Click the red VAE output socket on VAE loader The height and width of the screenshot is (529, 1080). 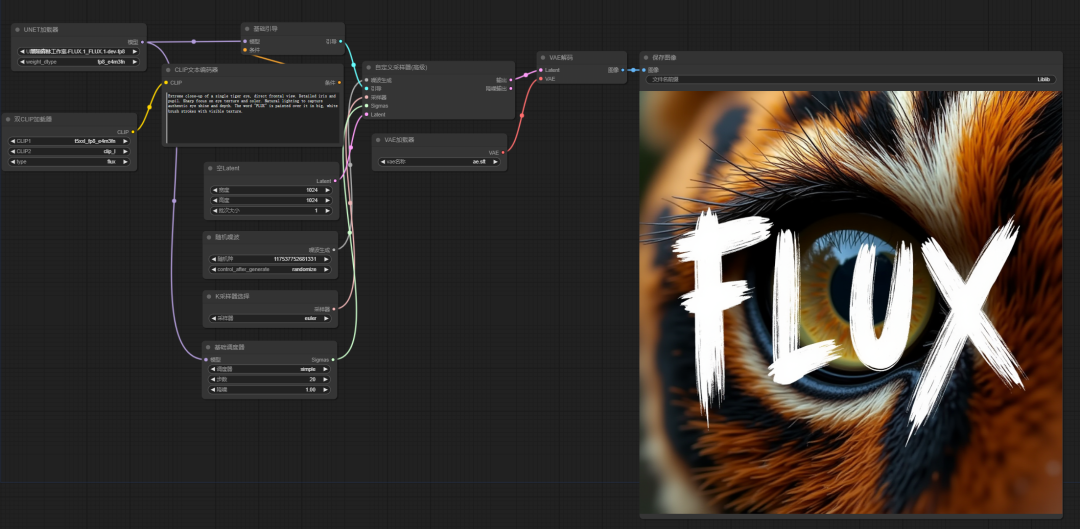[x=503, y=152]
